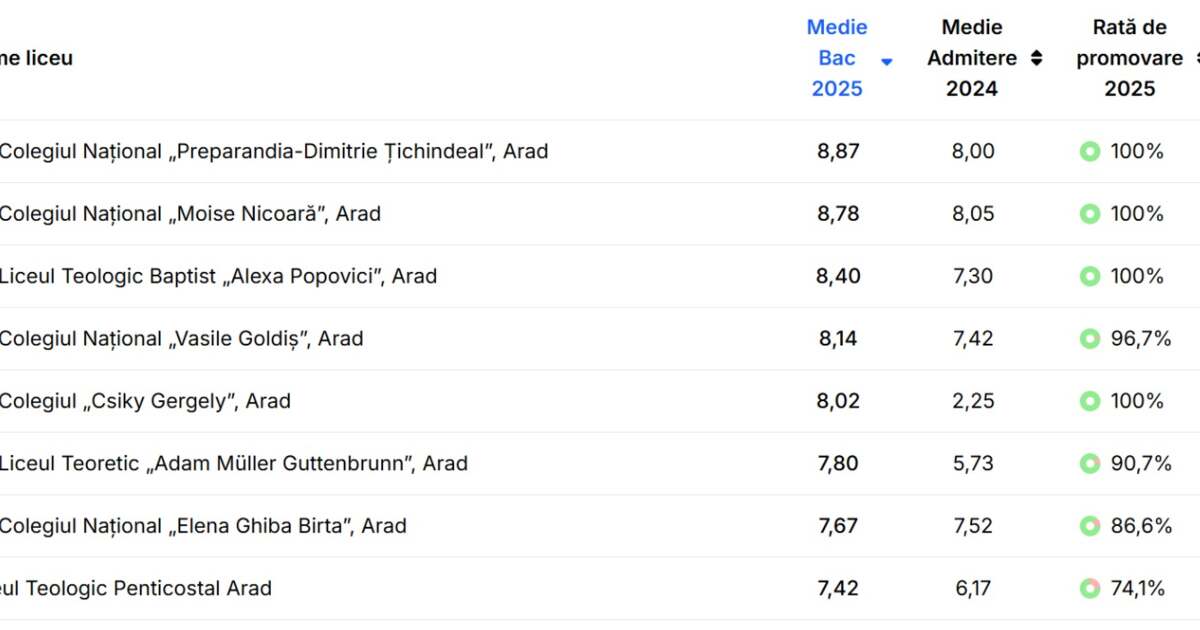Open Colegiul Național Preparandia-Dimitrie Țichindeal entry
Screen dimensions: 1200x630
(273, 152)
